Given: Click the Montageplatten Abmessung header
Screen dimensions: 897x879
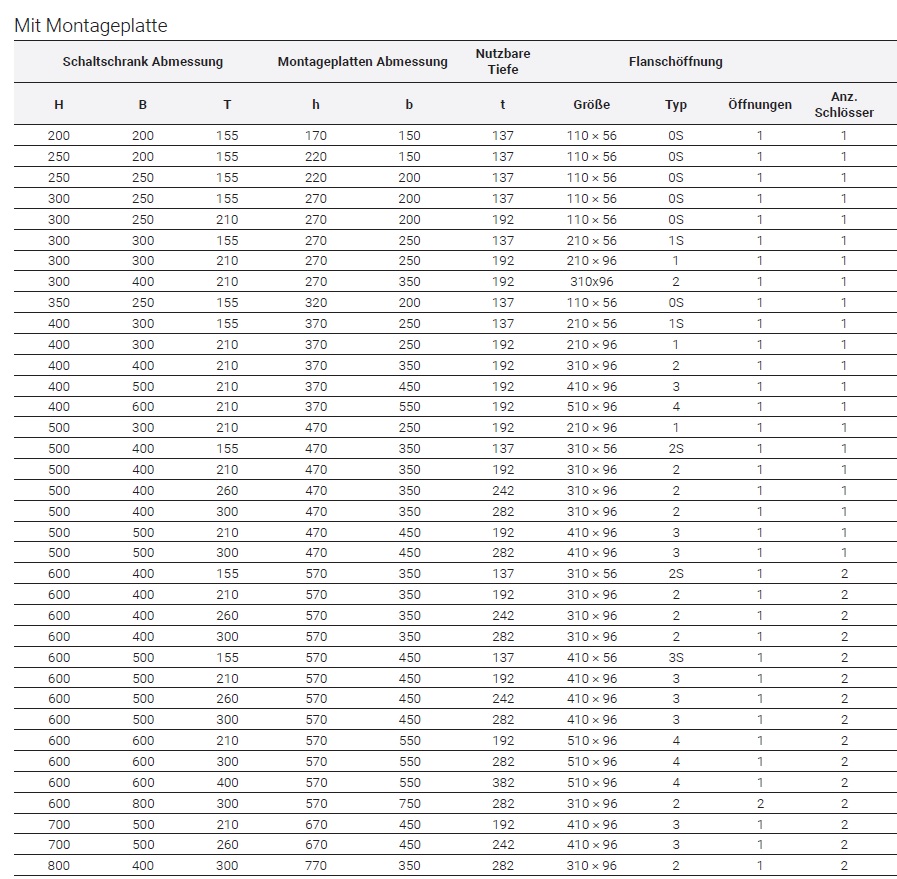Looking at the screenshot, I should (x=362, y=62).
